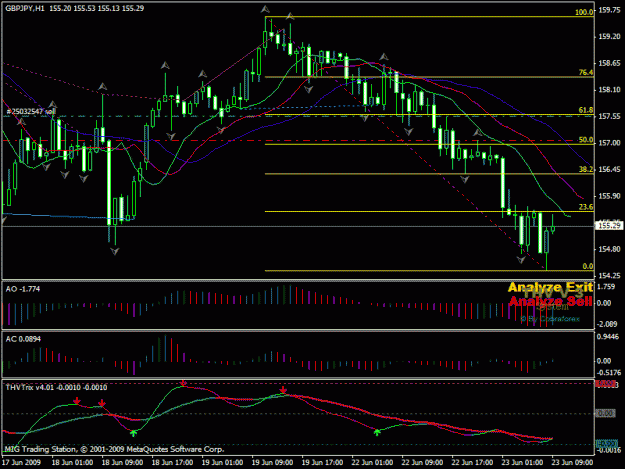
Task: Click the AC 0.0894 indicator label
Action: tap(23, 339)
